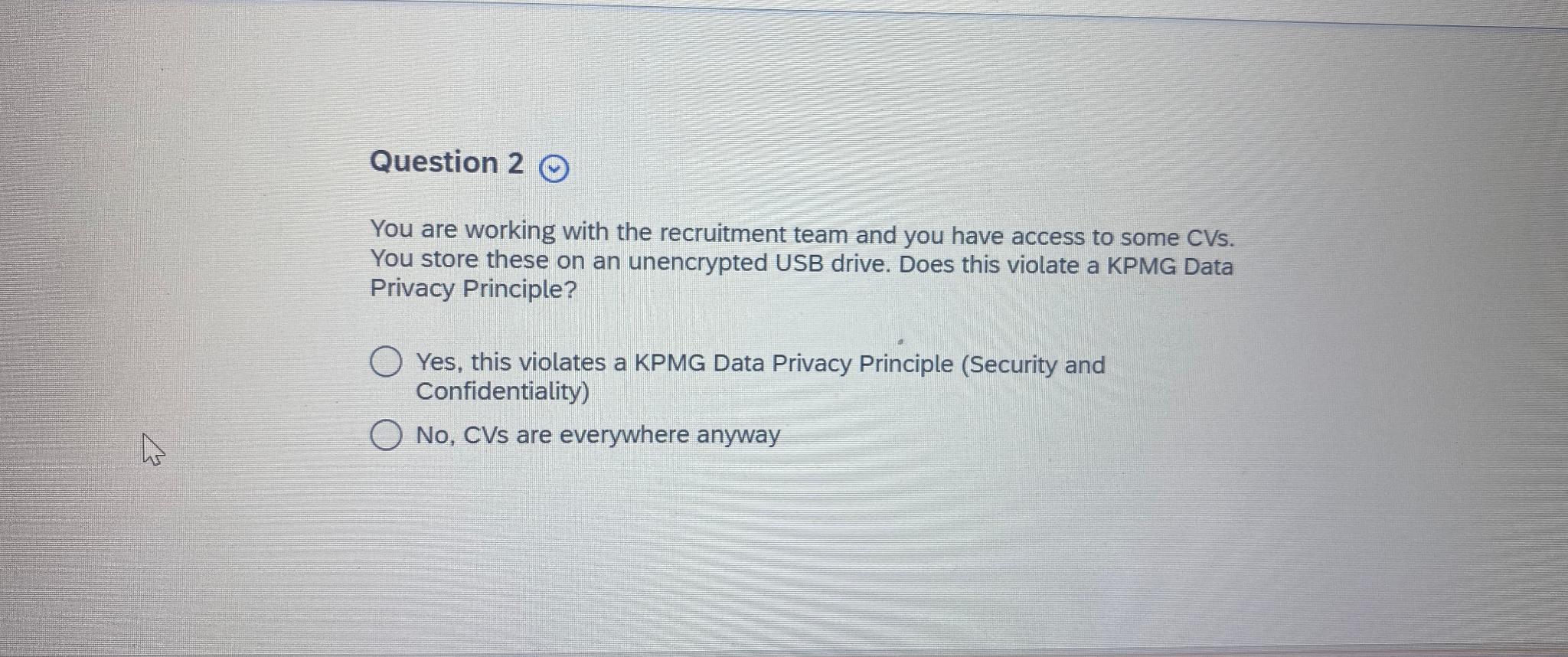Toggle the question body visibility with the disclosure arrow

(554, 168)
